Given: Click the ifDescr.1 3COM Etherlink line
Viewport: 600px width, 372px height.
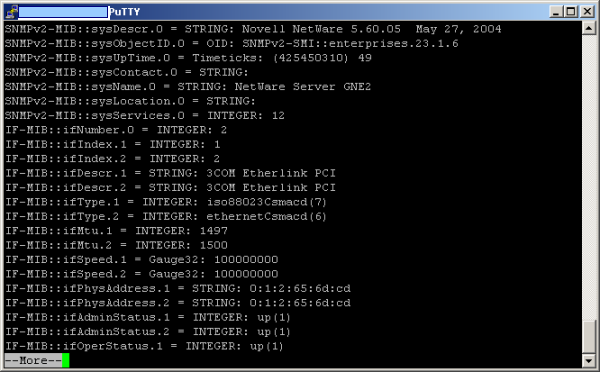Looking at the screenshot, I should click(x=170, y=173).
